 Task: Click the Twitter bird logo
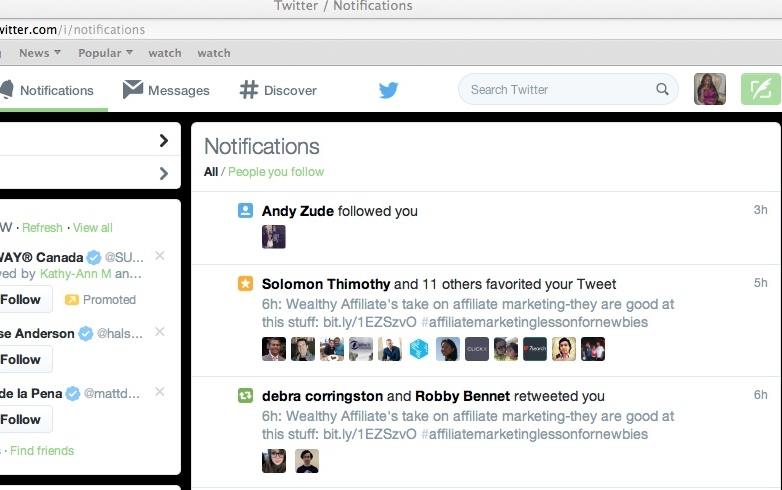pyautogui.click(x=388, y=90)
